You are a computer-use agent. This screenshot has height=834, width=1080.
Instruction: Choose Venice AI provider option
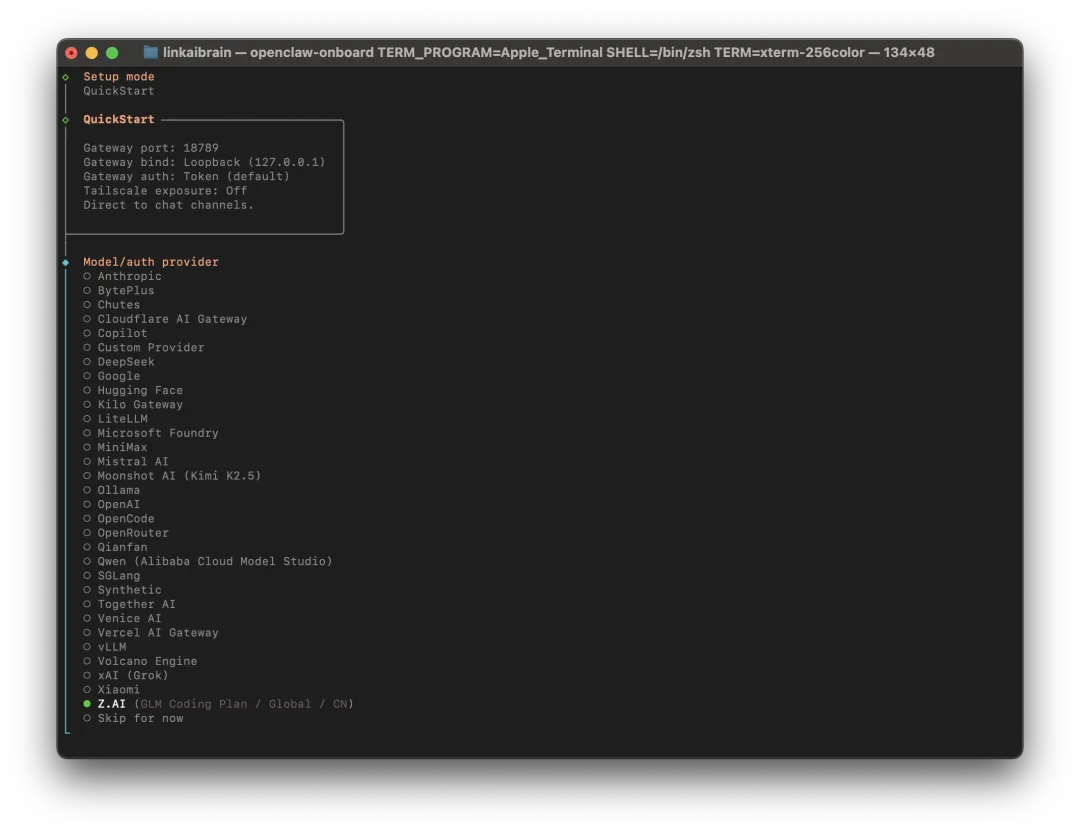click(x=123, y=618)
